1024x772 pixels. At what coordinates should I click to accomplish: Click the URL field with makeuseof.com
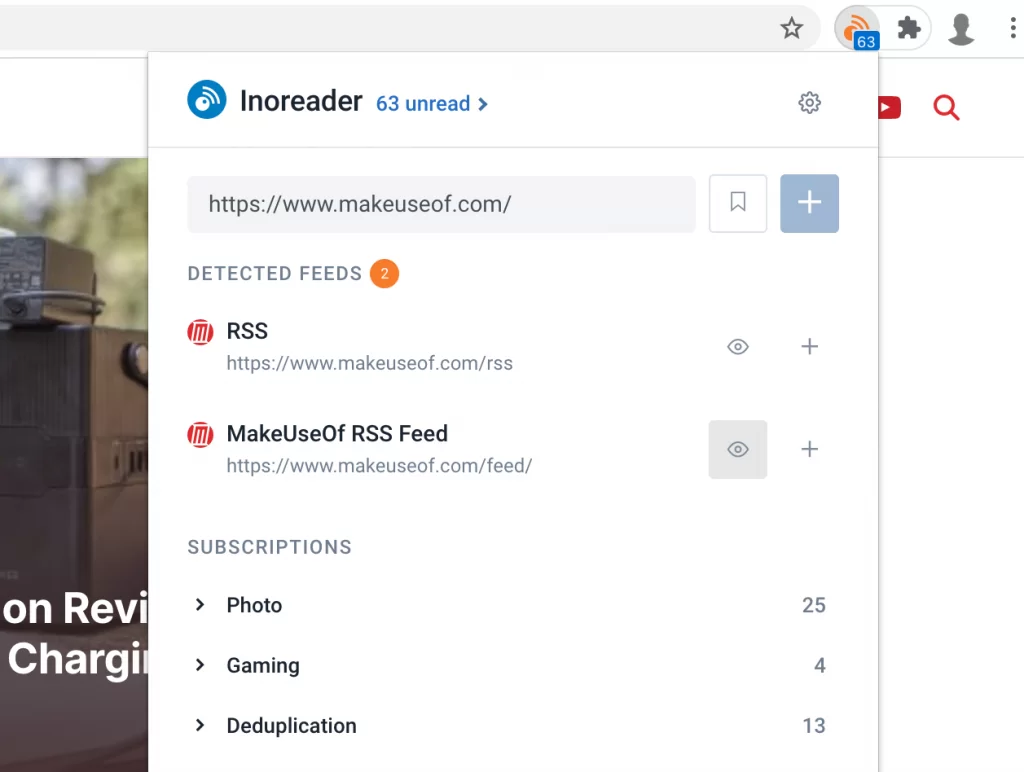pyautogui.click(x=441, y=204)
